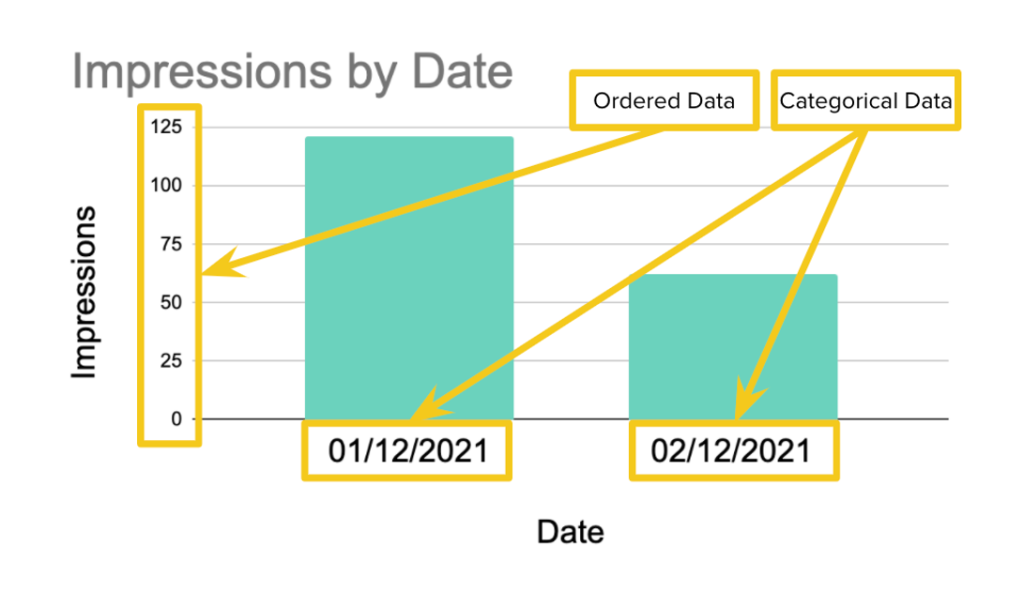
Task: Click the teal color of the first bar
Action: [409, 278]
